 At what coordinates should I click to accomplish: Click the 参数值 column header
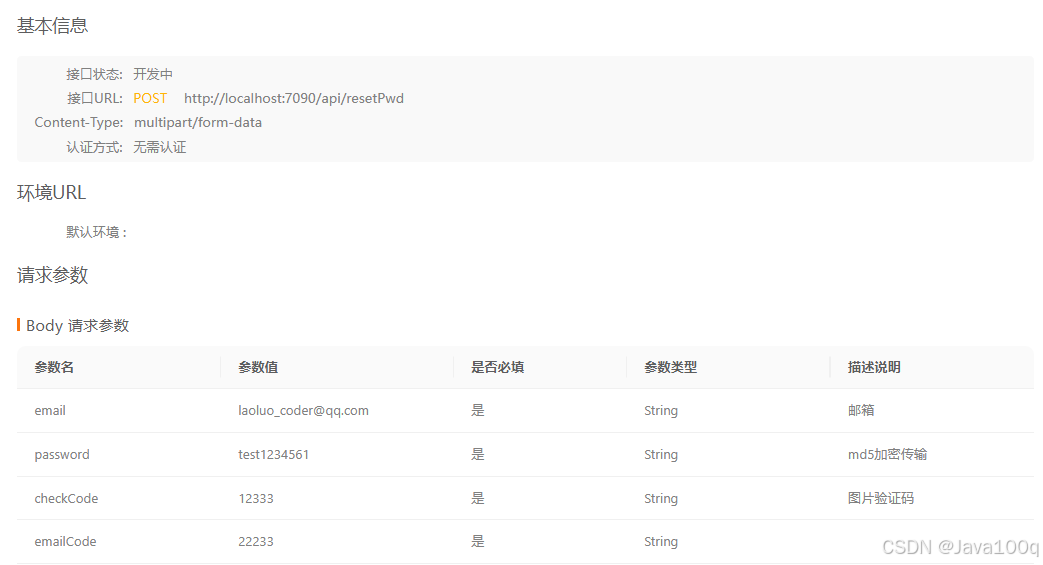[x=258, y=367]
